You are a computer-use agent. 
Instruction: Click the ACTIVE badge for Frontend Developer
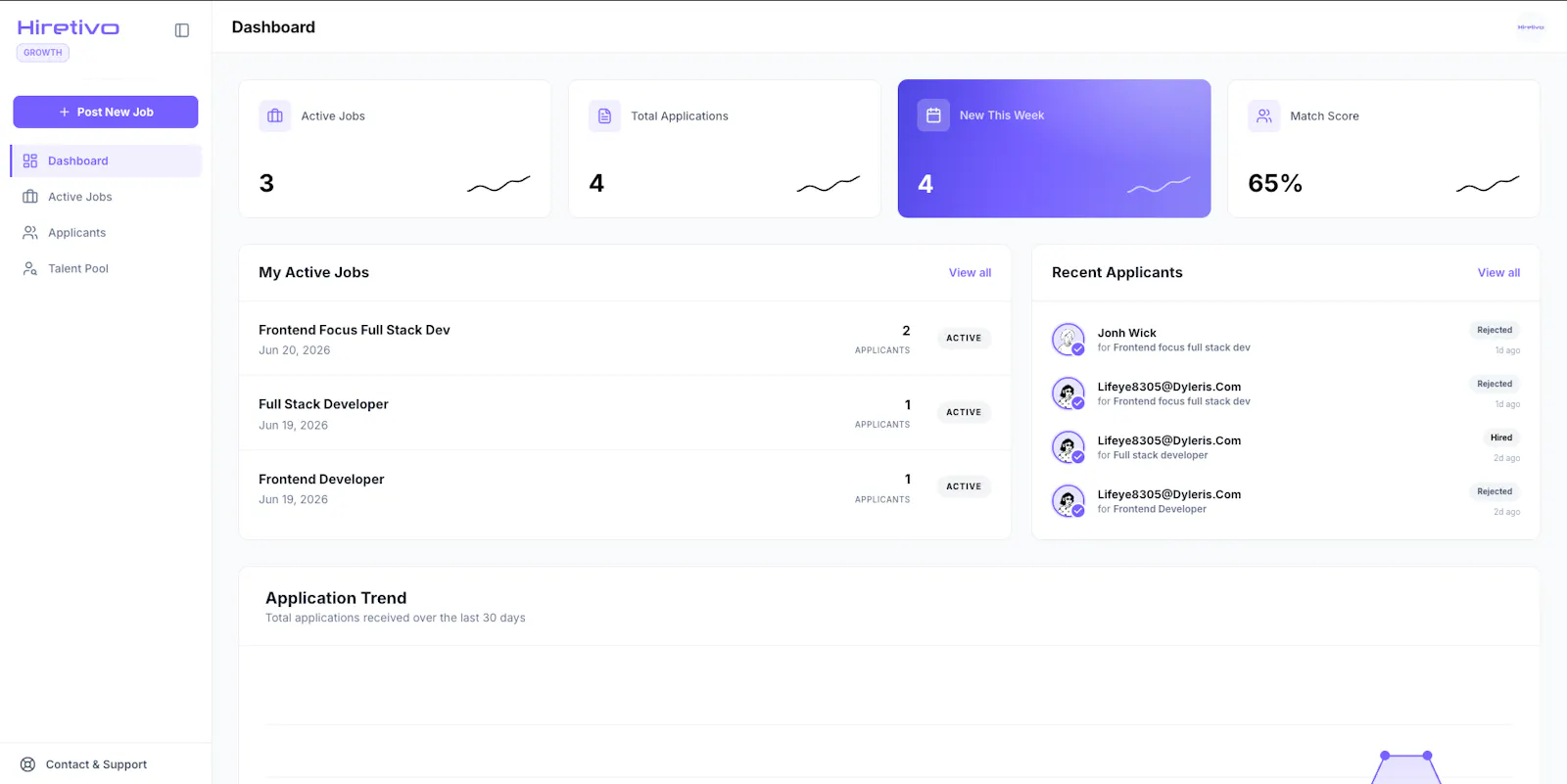click(x=964, y=486)
